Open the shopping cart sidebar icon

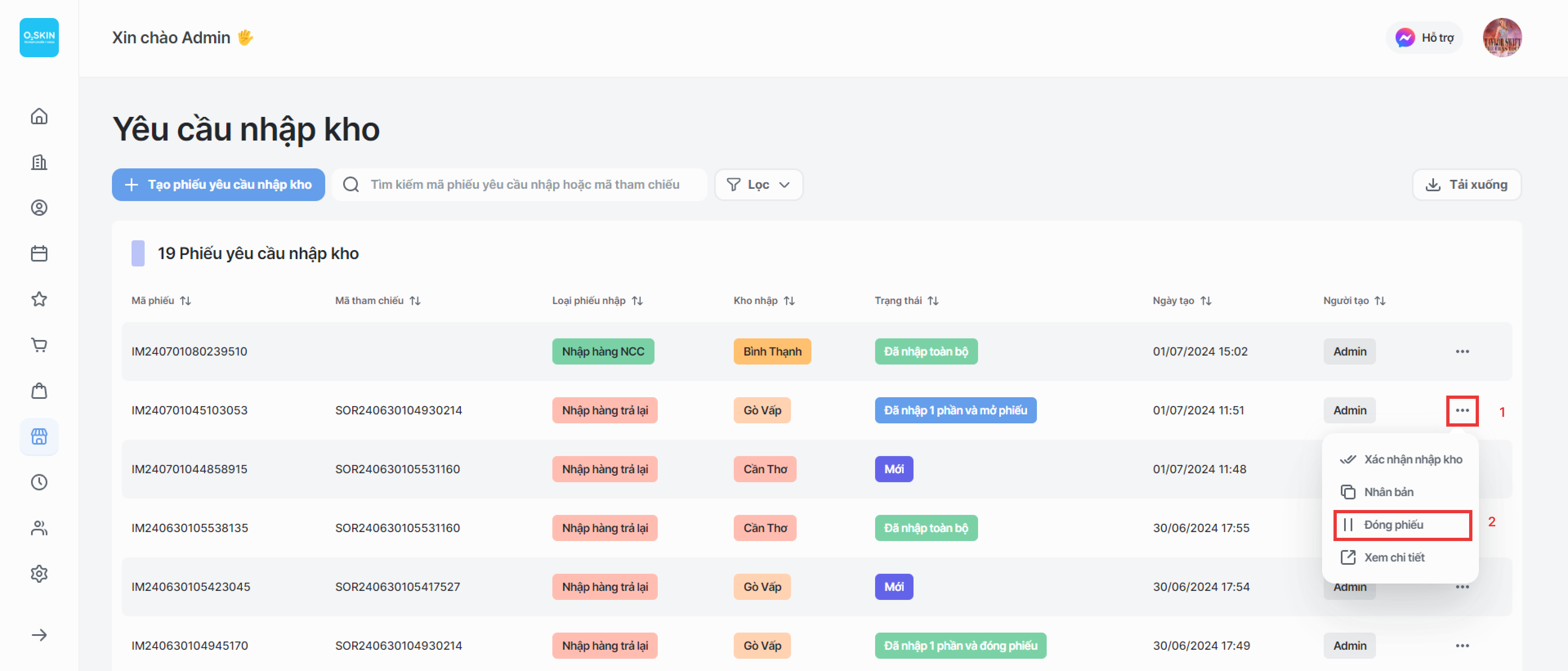point(39,345)
